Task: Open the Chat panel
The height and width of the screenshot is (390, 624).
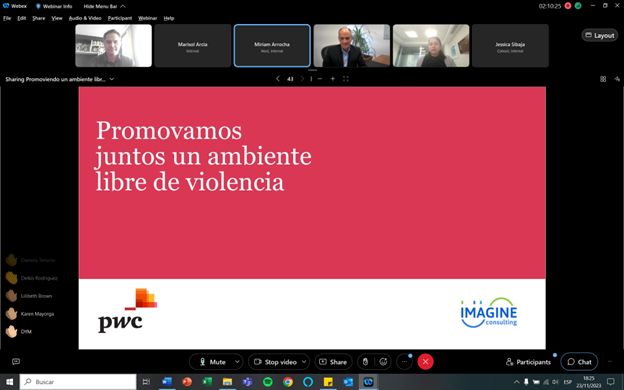Action: click(579, 362)
